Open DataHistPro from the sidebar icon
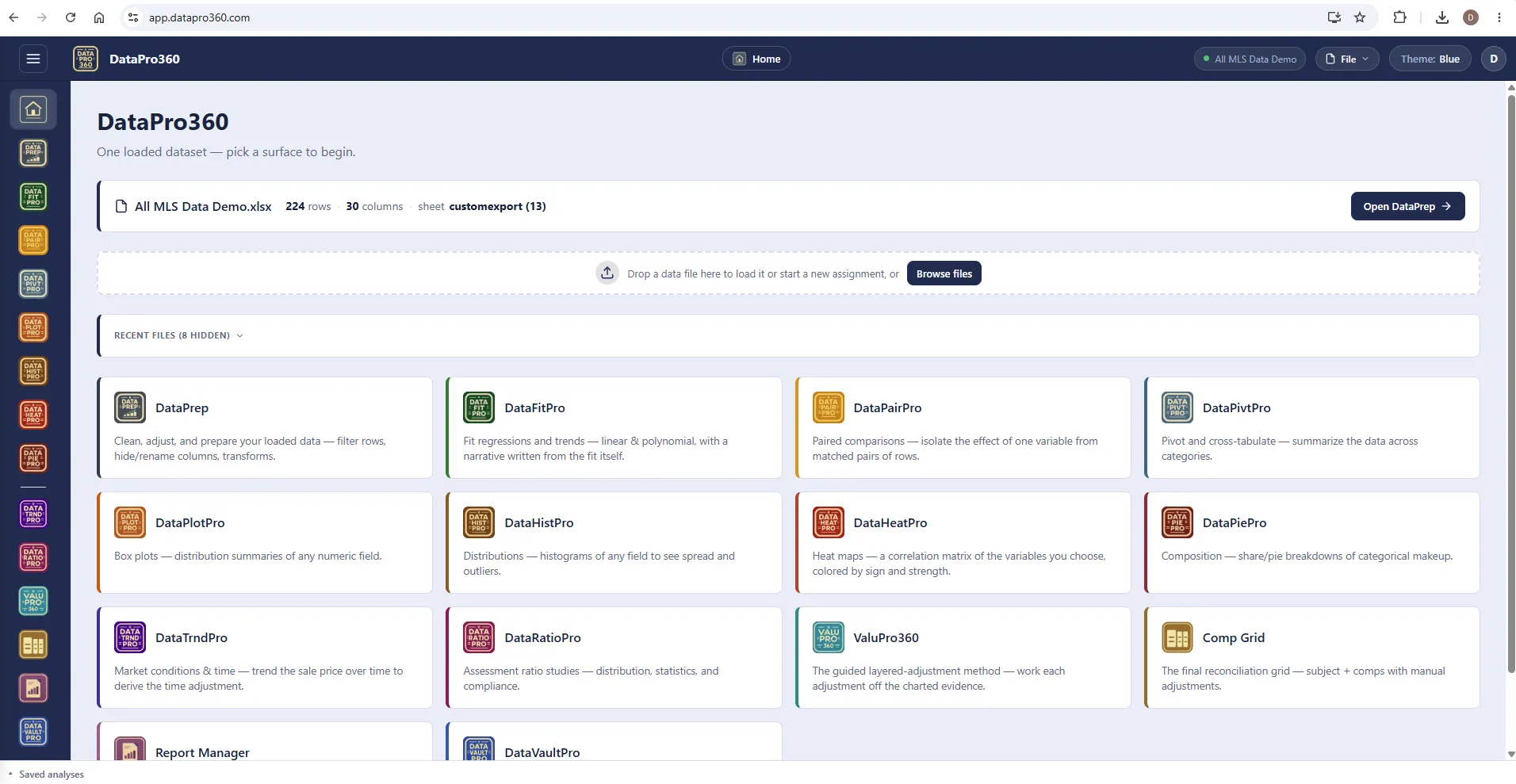The width and height of the screenshot is (1516, 784). 33,371
